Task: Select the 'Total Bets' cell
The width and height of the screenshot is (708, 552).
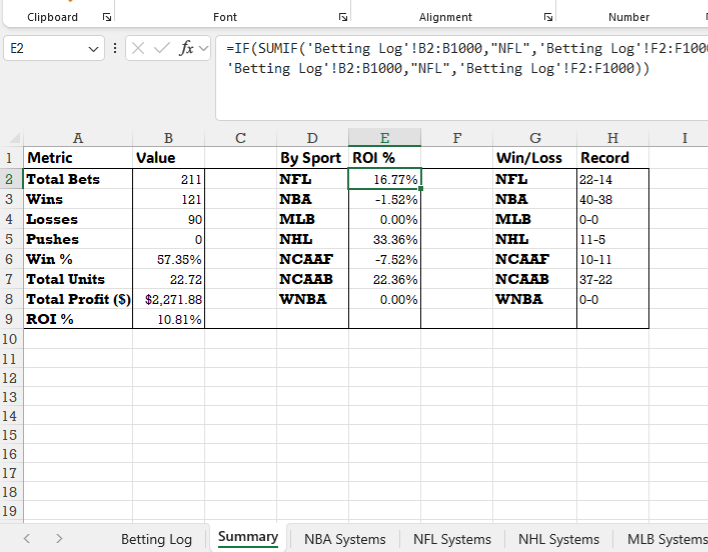Action: click(x=78, y=179)
